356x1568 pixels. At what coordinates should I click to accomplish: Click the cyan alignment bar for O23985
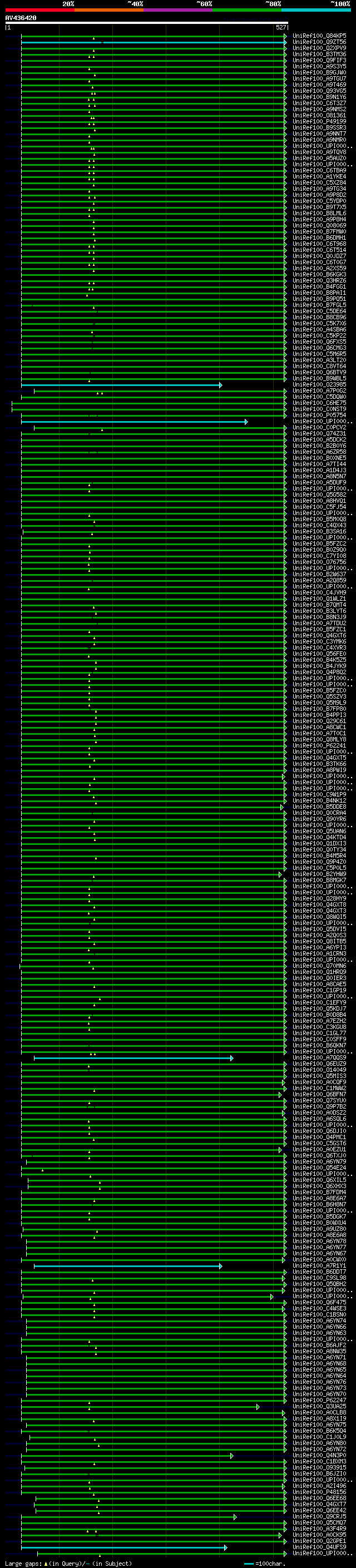click(x=121, y=385)
